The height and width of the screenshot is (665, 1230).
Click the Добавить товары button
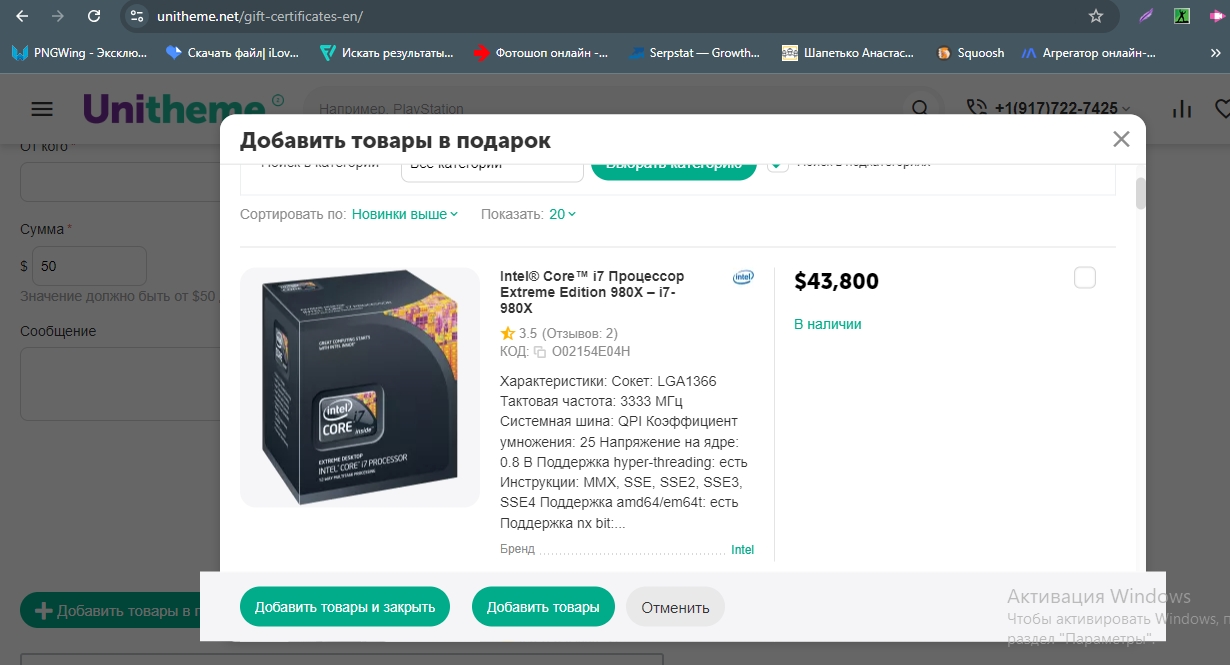coord(543,607)
